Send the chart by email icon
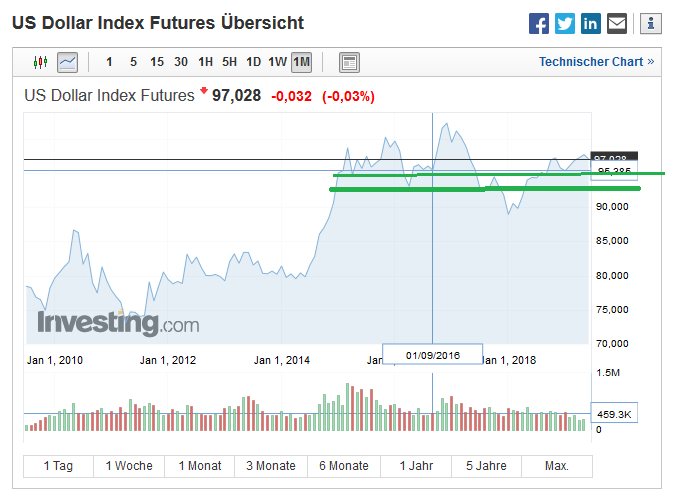Screen dimensions: 675x501 (617, 23)
